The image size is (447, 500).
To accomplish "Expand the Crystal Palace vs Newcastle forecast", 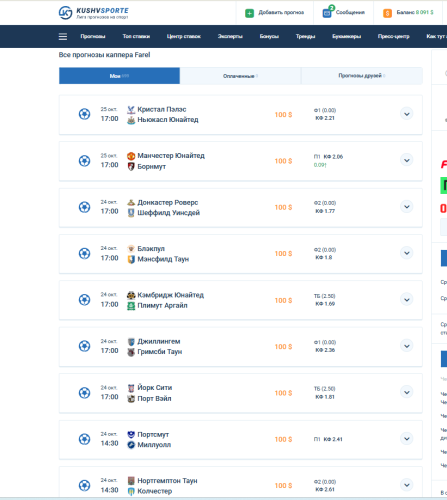I will pyautogui.click(x=407, y=114).
